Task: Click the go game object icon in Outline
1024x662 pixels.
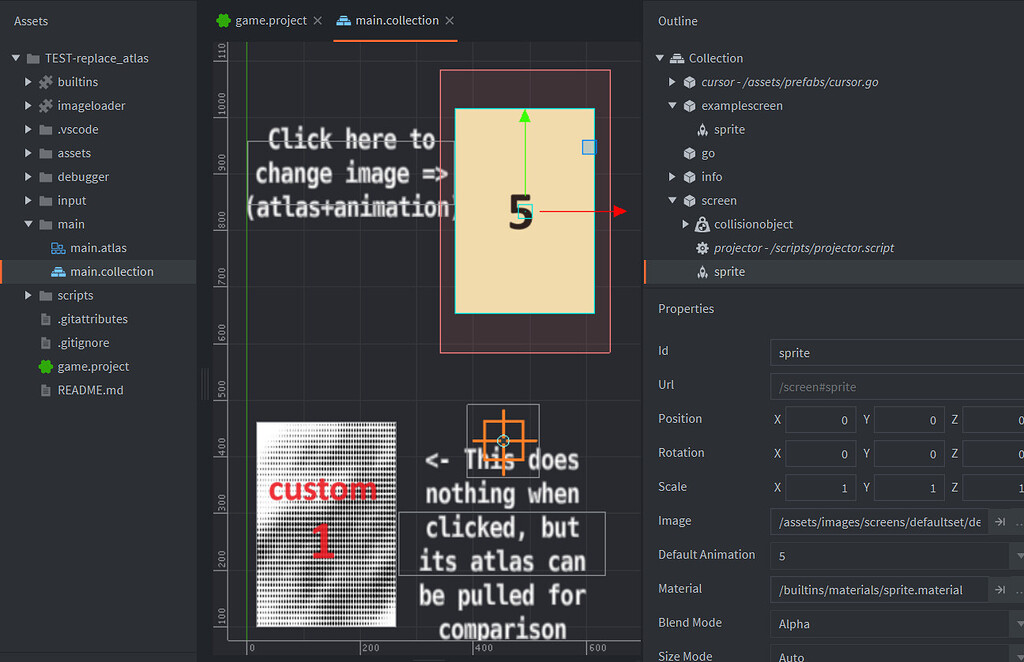Action: tap(687, 153)
